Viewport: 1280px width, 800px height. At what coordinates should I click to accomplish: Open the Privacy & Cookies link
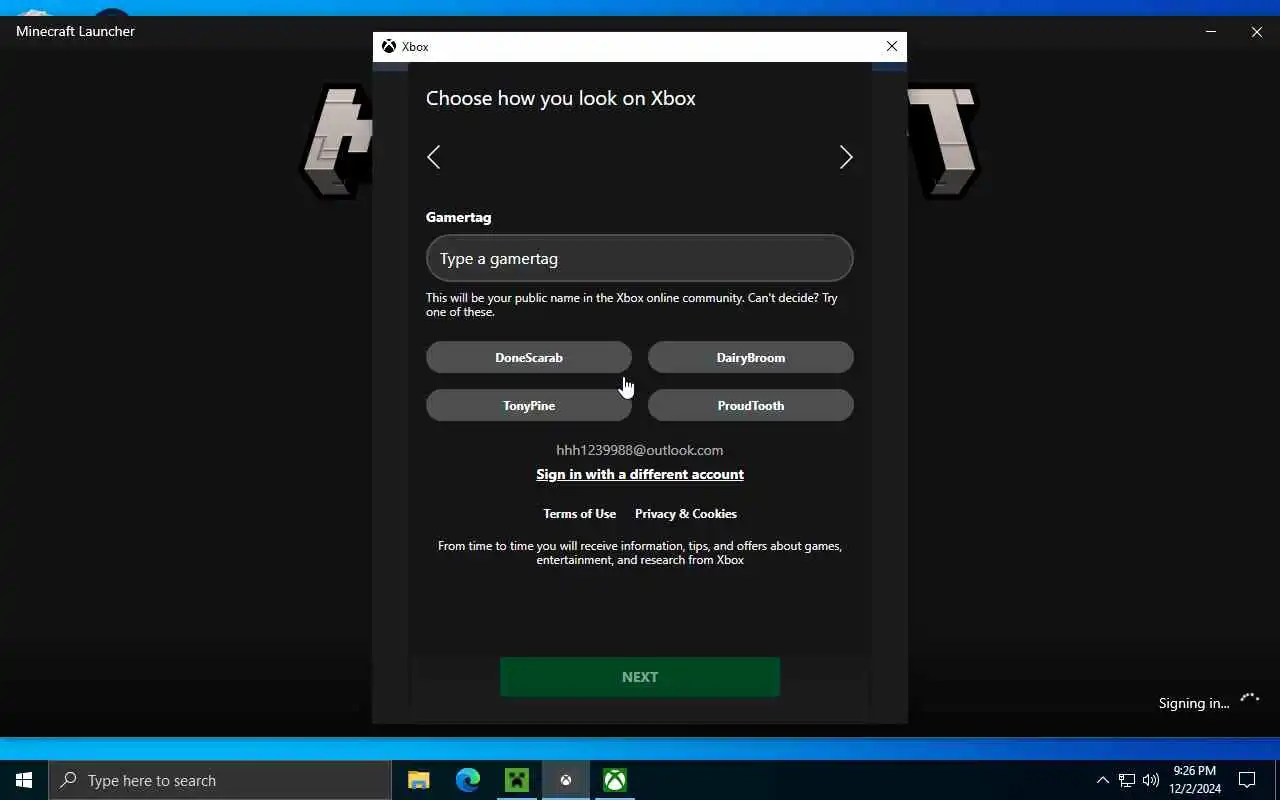[x=686, y=513]
